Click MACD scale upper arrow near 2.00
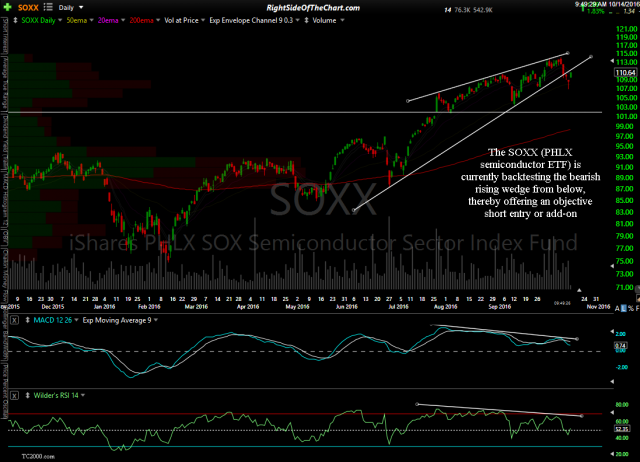Viewport: 640px width, 462px height. click(x=611, y=331)
